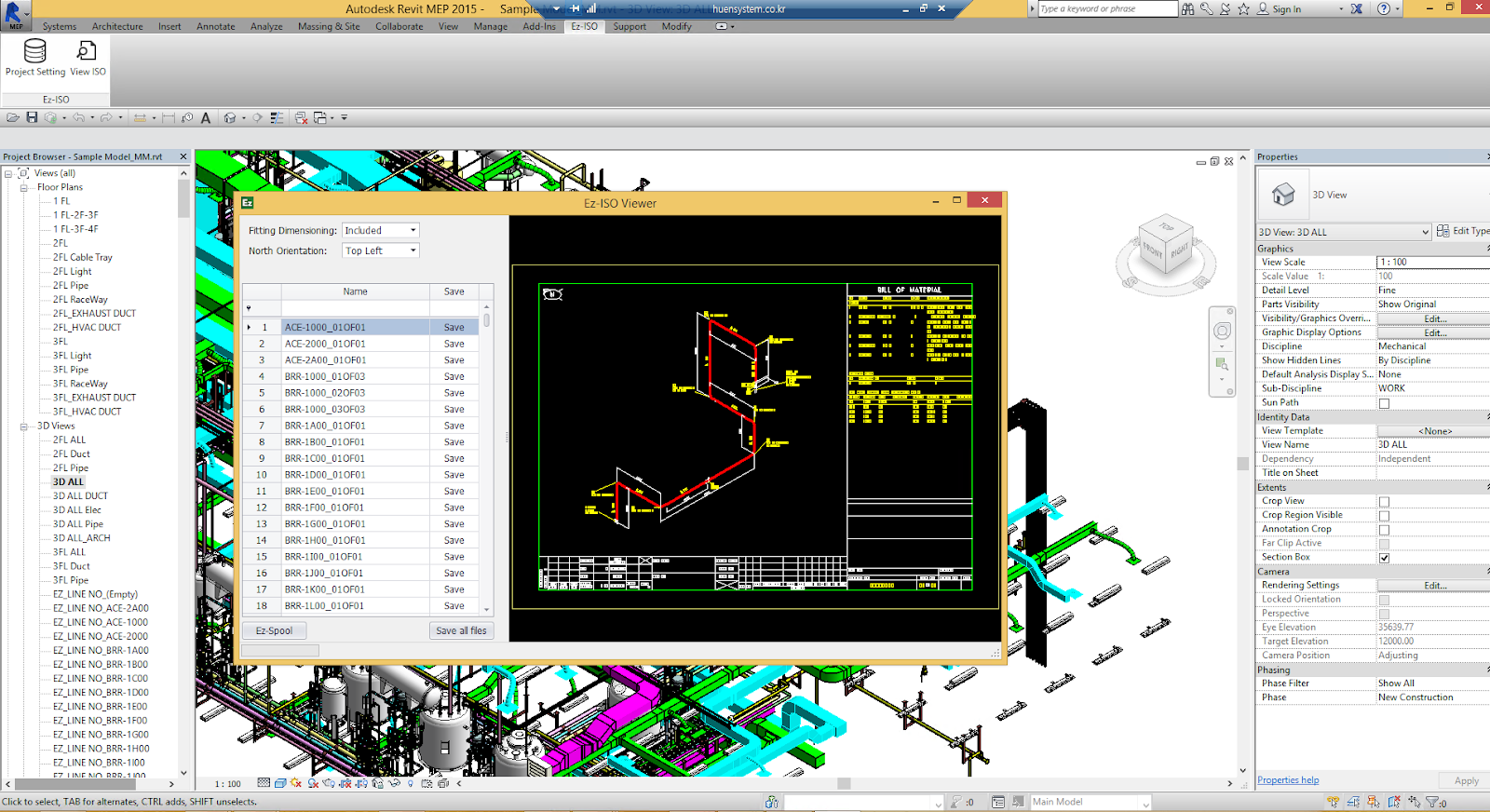Click the Close Hidden Windows icon
Image resolution: width=1490 pixels, height=812 pixels.
point(301,118)
